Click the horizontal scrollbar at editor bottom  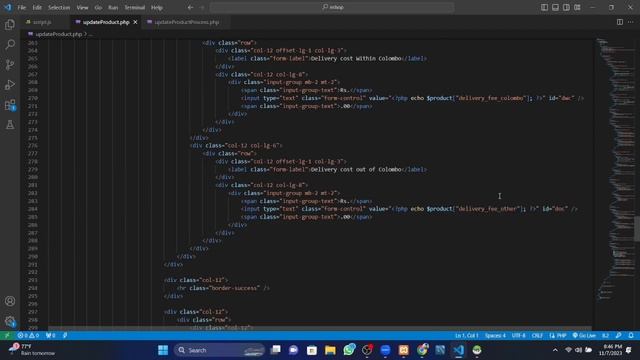[x=320, y=328]
